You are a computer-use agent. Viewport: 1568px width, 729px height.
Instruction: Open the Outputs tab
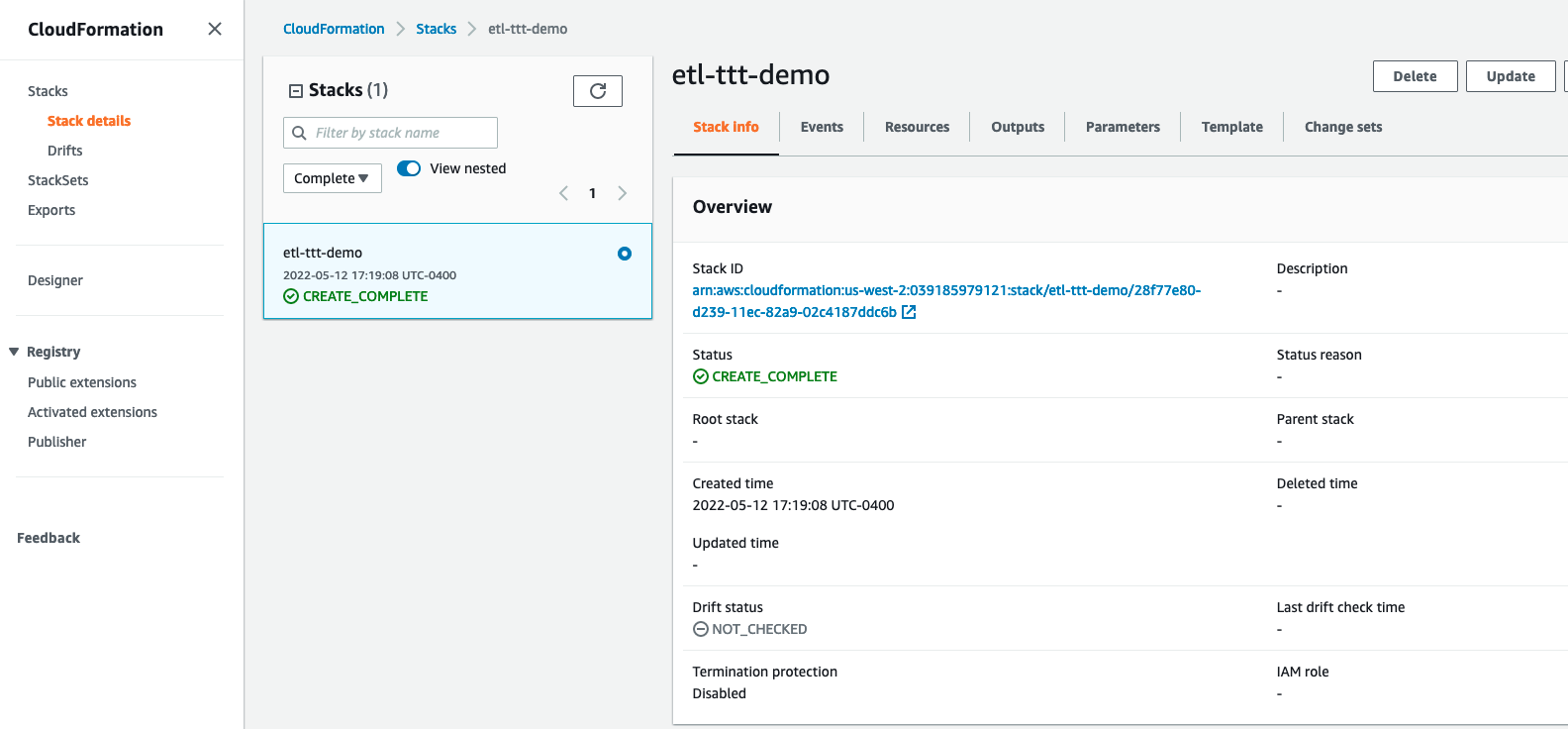pos(1018,127)
